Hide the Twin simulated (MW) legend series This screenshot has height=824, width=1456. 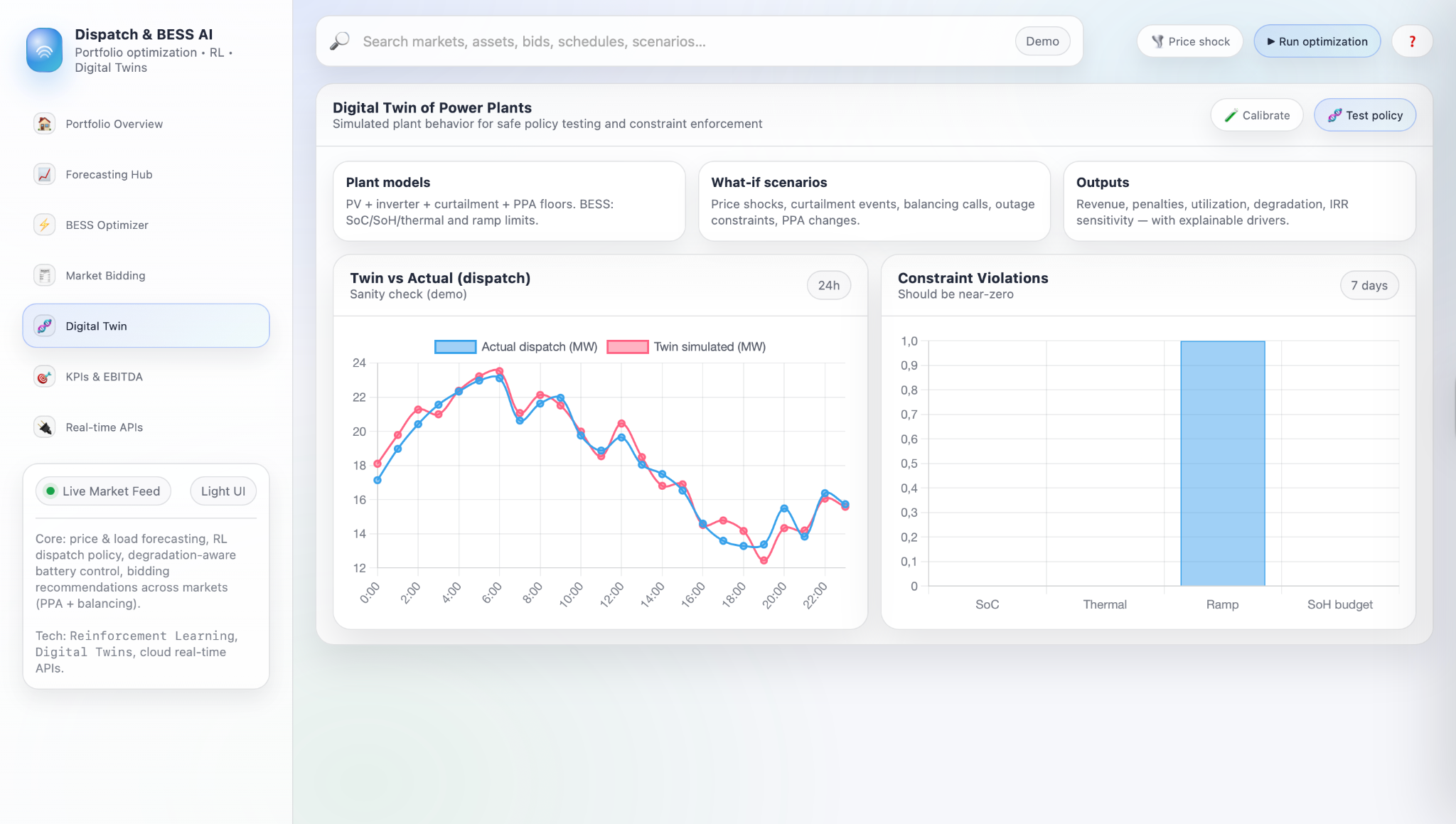pyautogui.click(x=687, y=347)
